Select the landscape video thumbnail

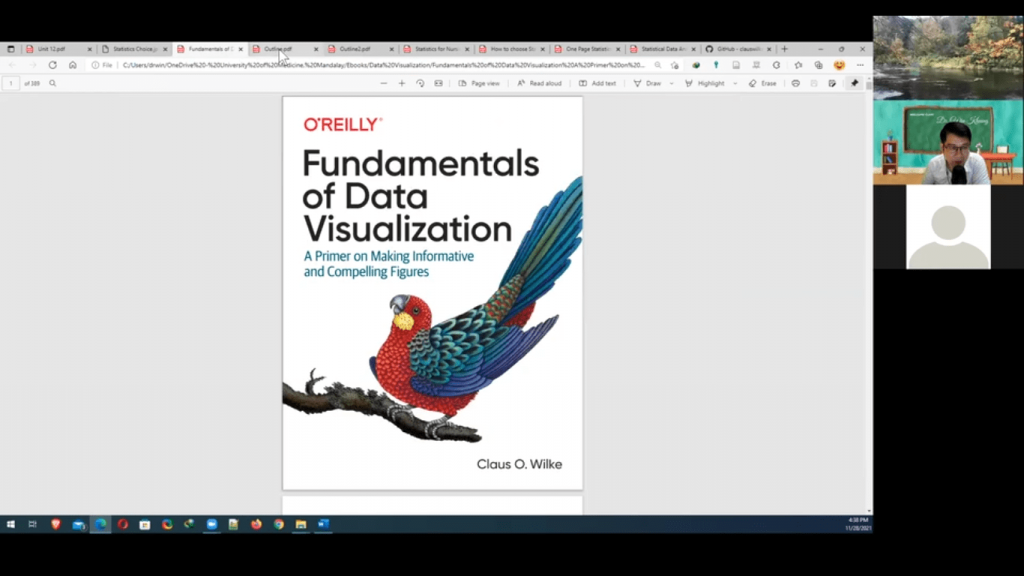pyautogui.click(x=948, y=57)
